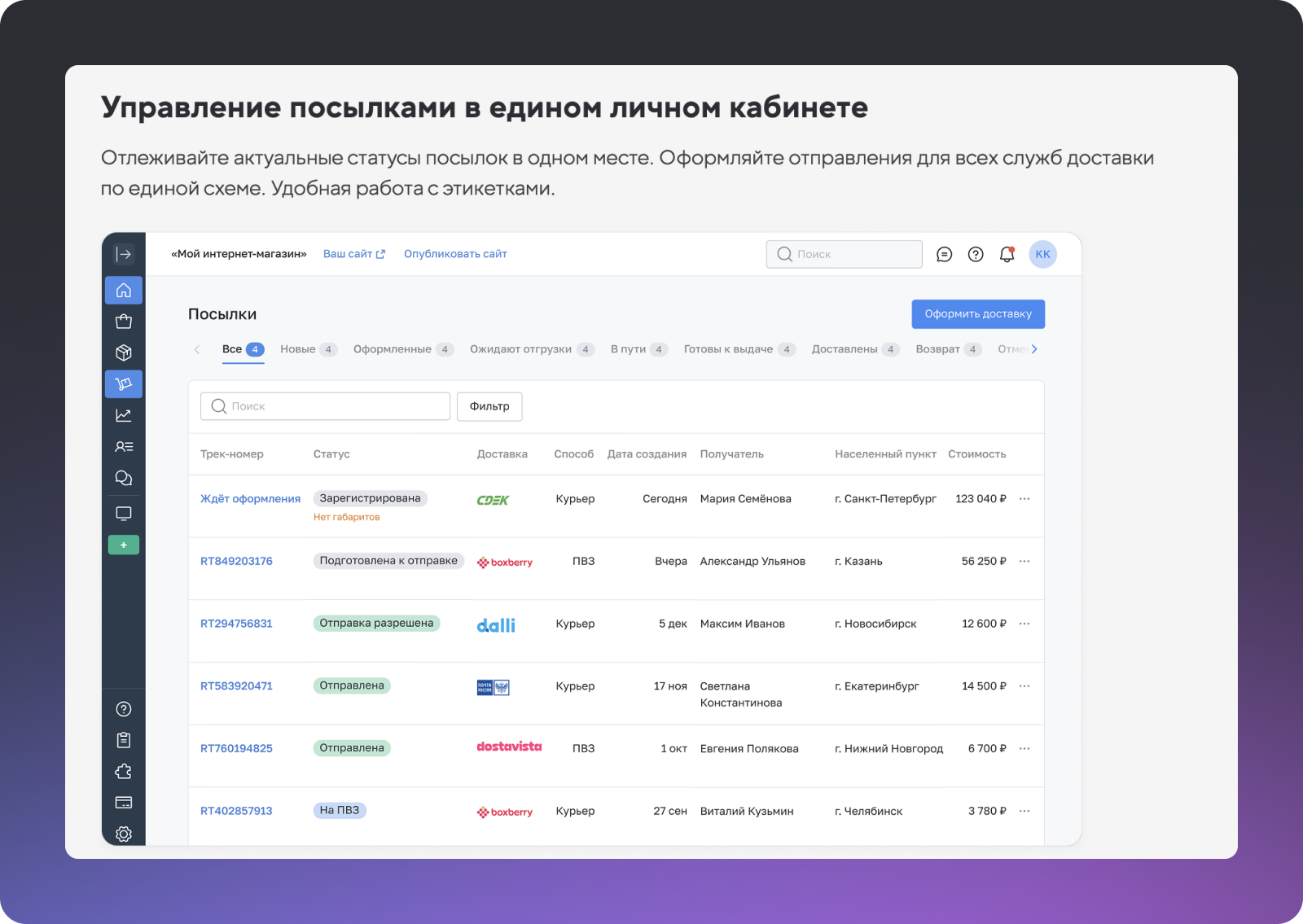
Task: Open the Apps (puzzle piece) sidebar icon
Action: pyautogui.click(x=124, y=771)
